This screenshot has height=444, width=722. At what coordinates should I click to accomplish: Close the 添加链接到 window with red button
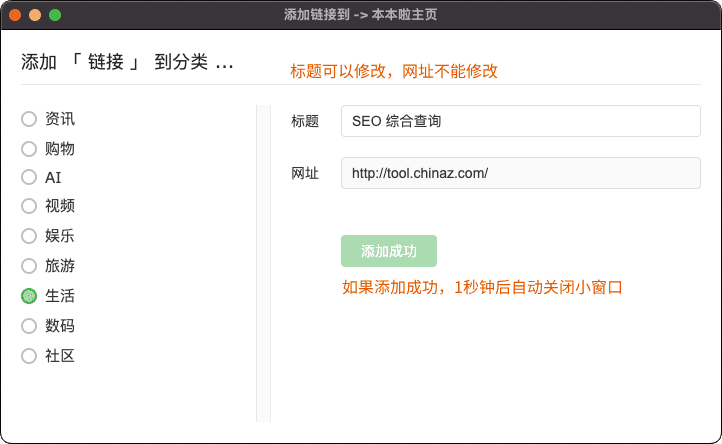15,15
